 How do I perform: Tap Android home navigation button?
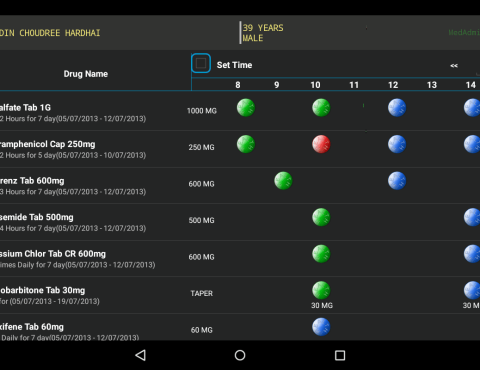tap(240, 355)
